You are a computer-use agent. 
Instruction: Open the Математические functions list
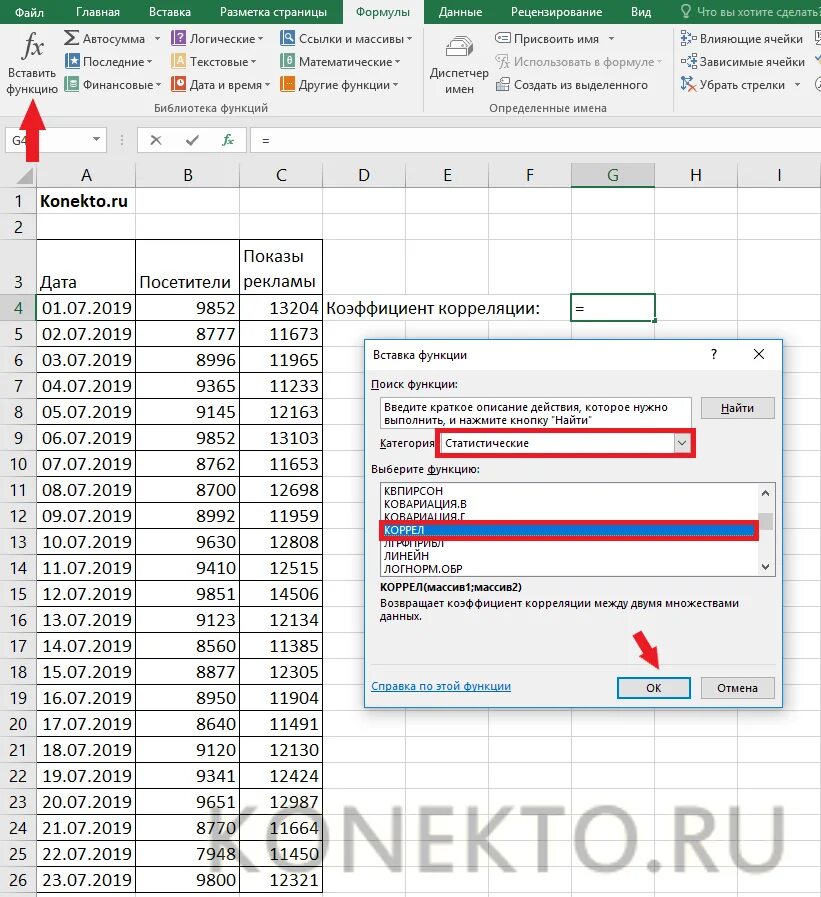point(340,61)
